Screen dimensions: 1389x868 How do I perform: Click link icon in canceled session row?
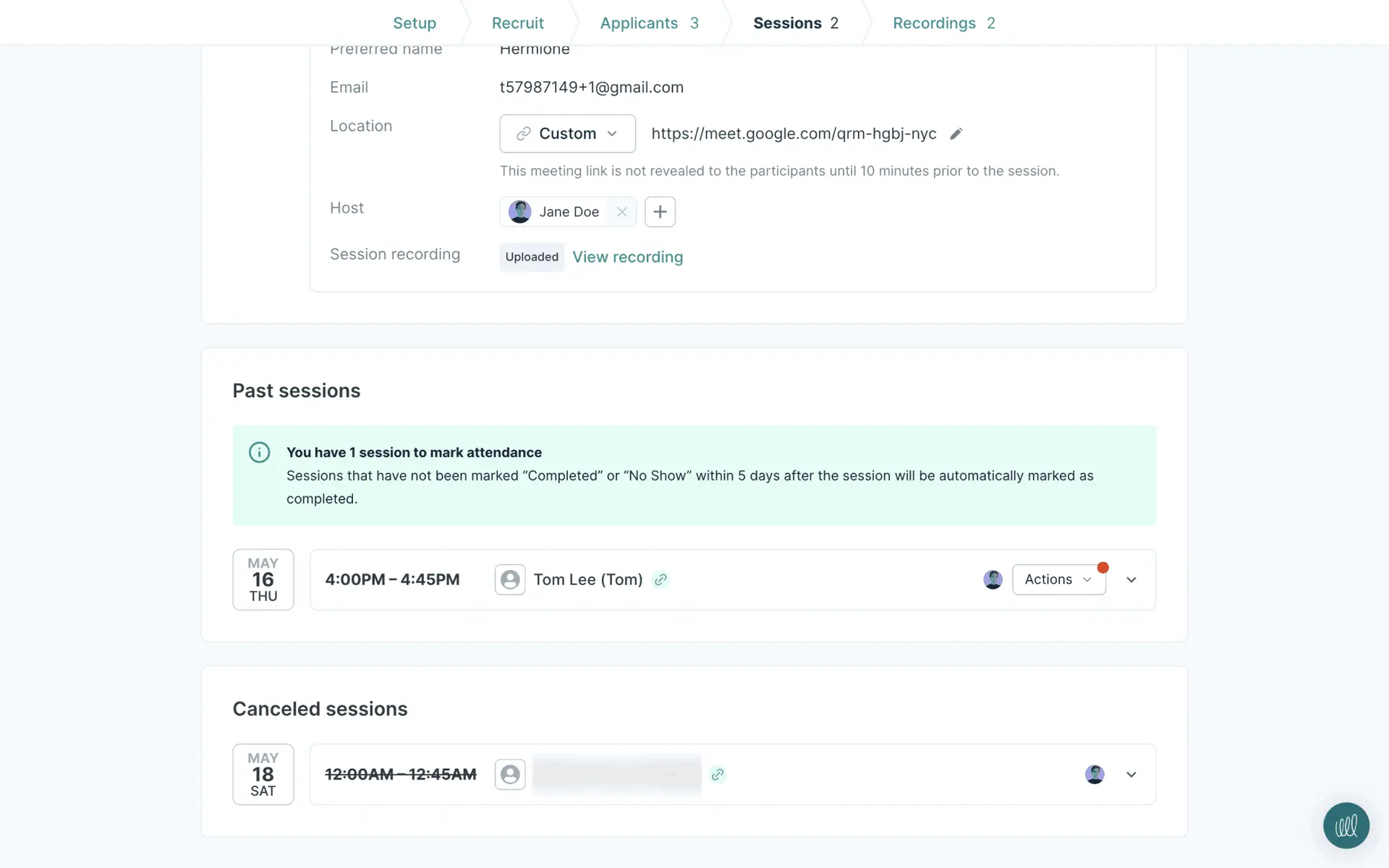[718, 775]
